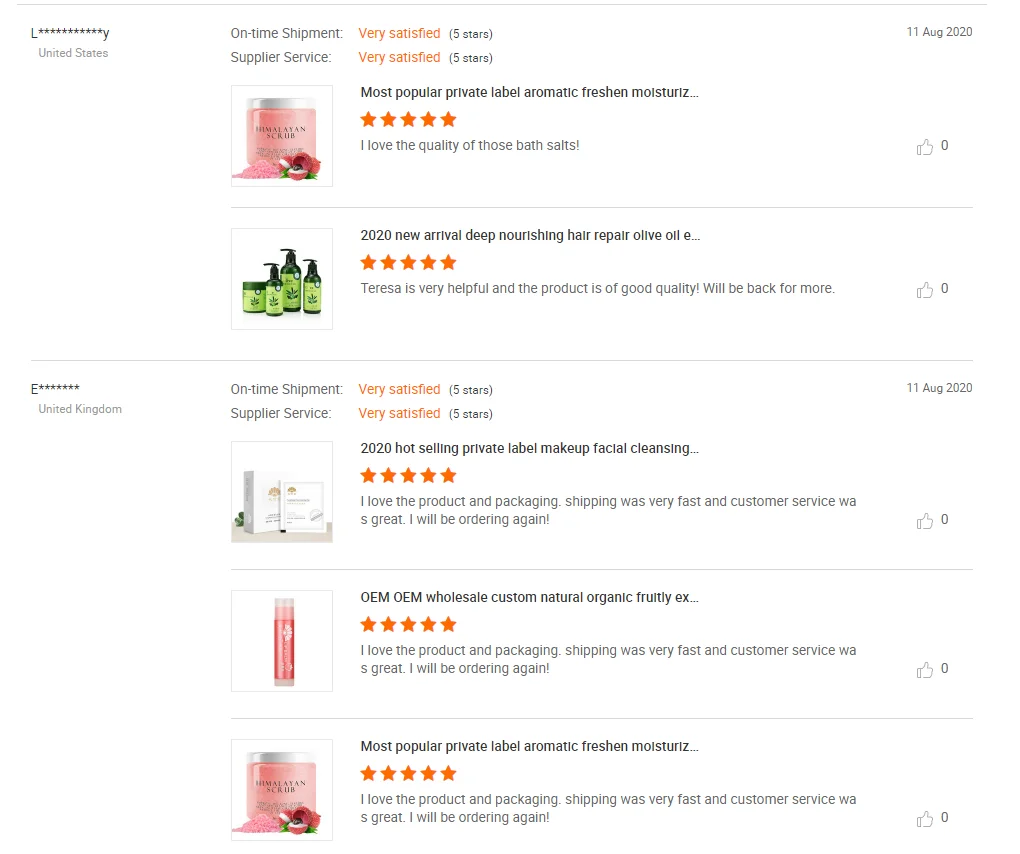Give thumbs-up to the Teresa helpful review

click(x=925, y=290)
